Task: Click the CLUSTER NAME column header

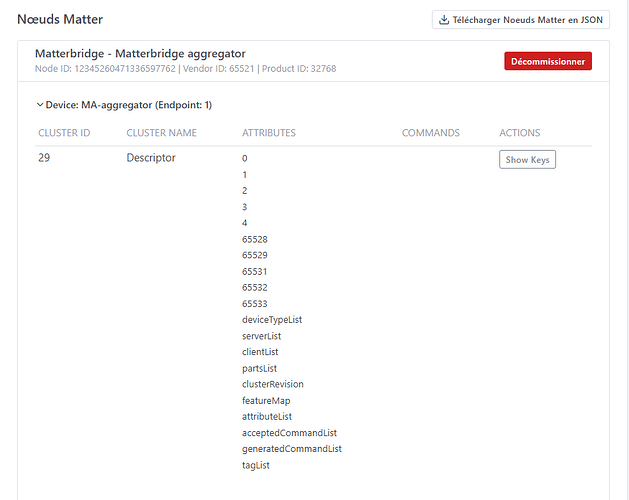Action: pyautogui.click(x=161, y=133)
